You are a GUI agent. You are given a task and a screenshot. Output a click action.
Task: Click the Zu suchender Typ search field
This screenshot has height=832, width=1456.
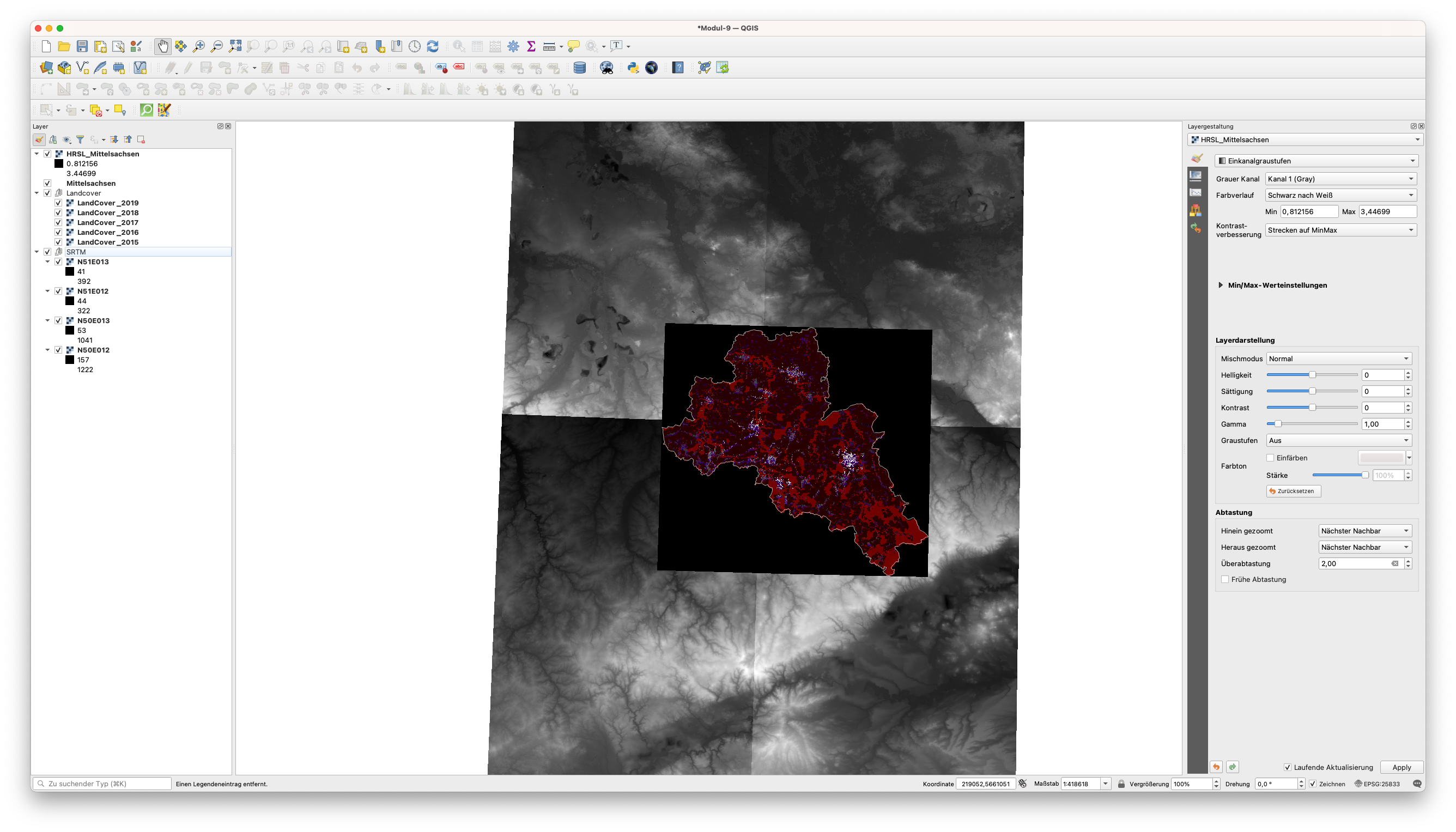[x=102, y=784]
